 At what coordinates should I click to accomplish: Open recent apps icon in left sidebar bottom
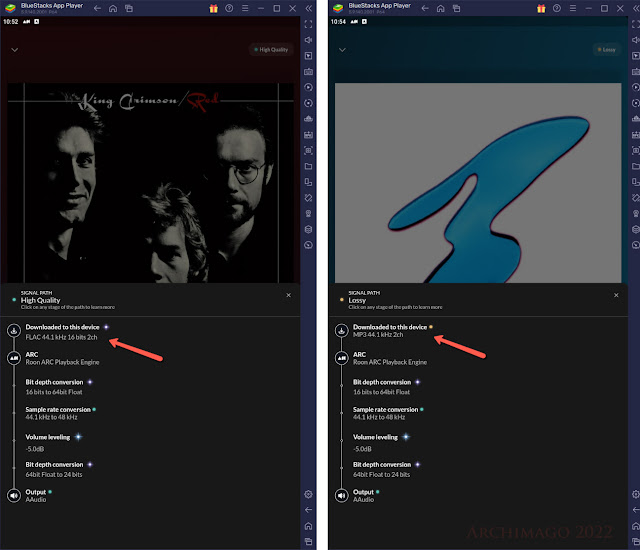(309, 541)
